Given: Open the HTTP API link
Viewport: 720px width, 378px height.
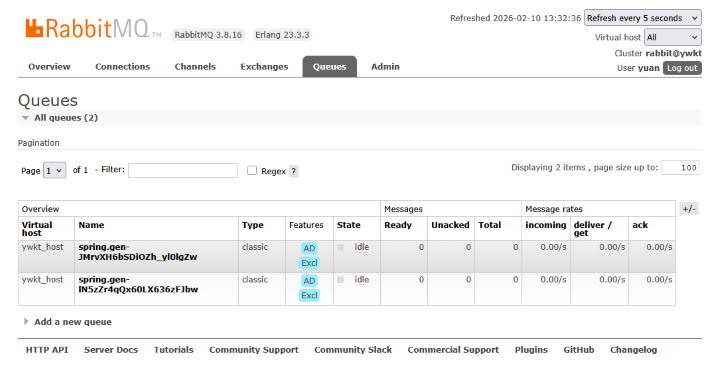Looking at the screenshot, I should coord(47,350).
